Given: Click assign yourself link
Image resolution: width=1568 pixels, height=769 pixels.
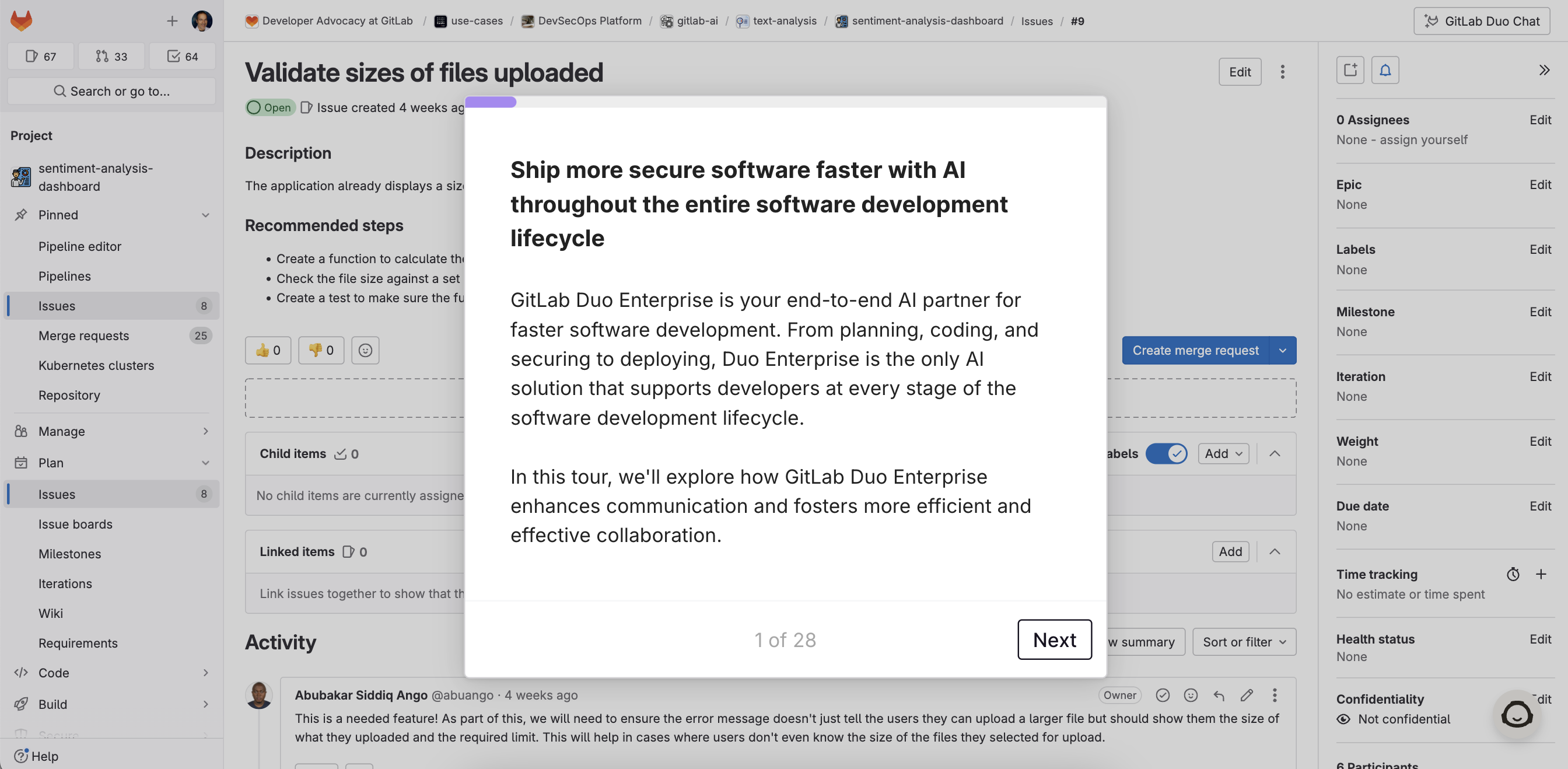Looking at the screenshot, I should pyautogui.click(x=1423, y=140).
